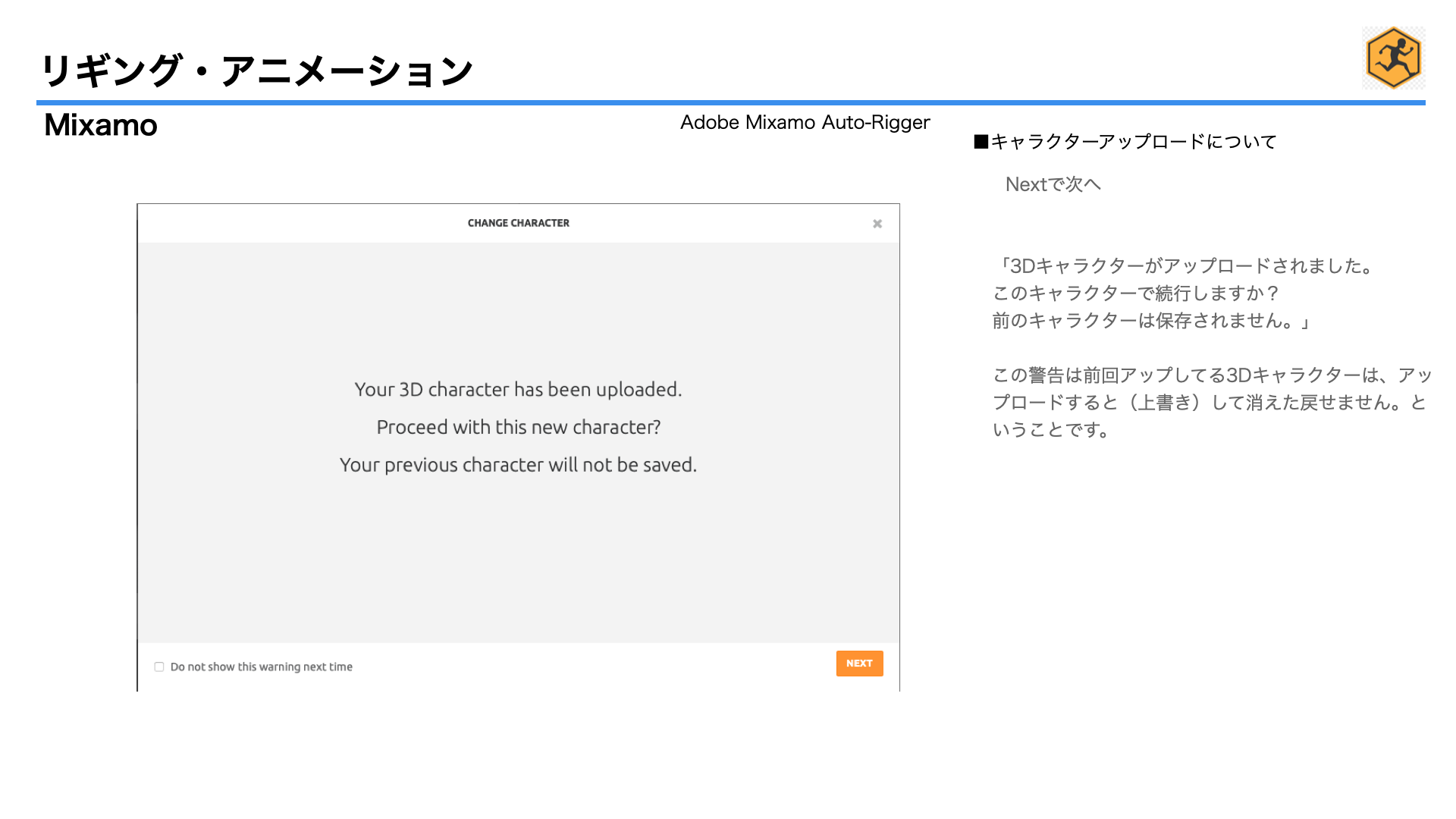The image size is (1456, 819).
Task: Click the '■キャラクターアップロードについて' heading
Action: [x=1125, y=142]
